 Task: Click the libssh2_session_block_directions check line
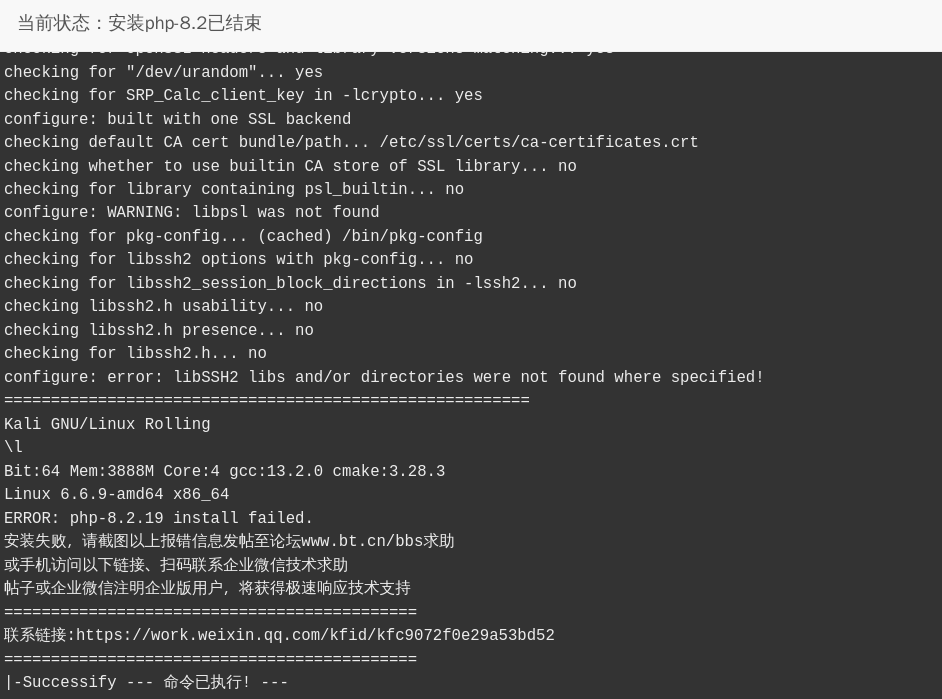coord(290,283)
